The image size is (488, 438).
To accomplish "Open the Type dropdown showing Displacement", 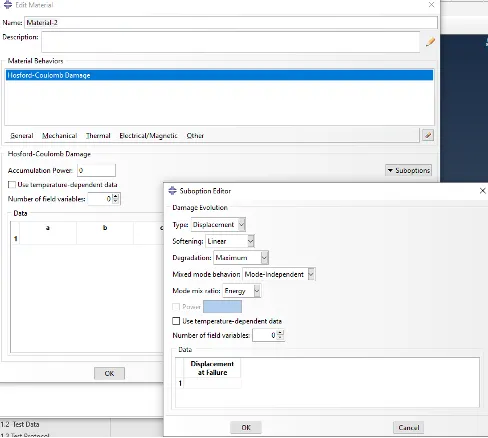I will (219, 224).
